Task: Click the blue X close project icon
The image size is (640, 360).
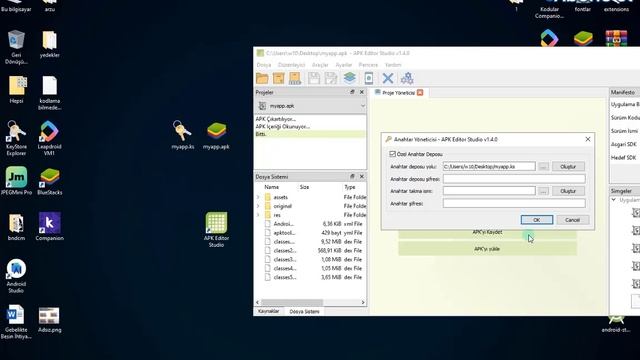Action: tap(388, 78)
